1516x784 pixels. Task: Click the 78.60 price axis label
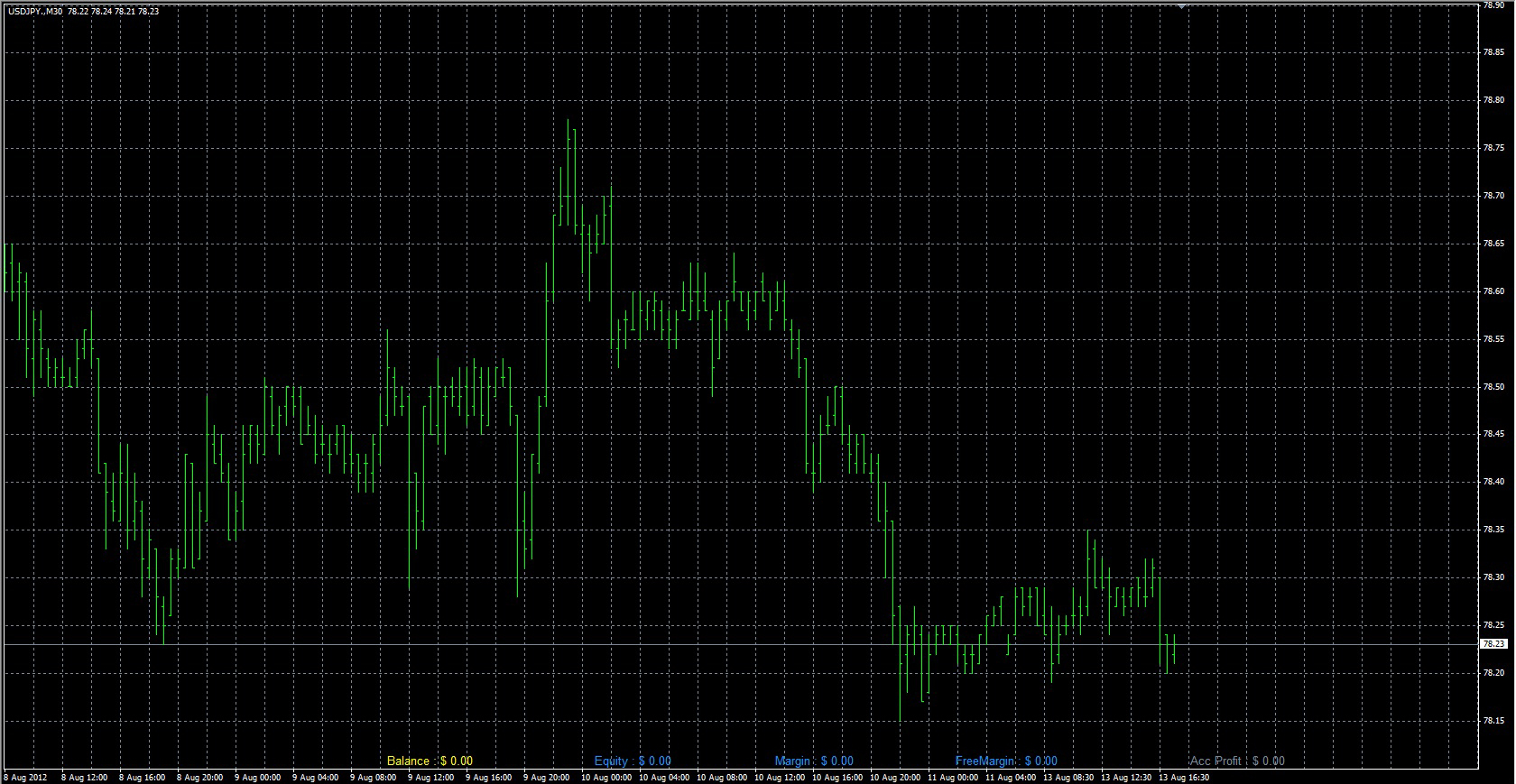click(1493, 291)
